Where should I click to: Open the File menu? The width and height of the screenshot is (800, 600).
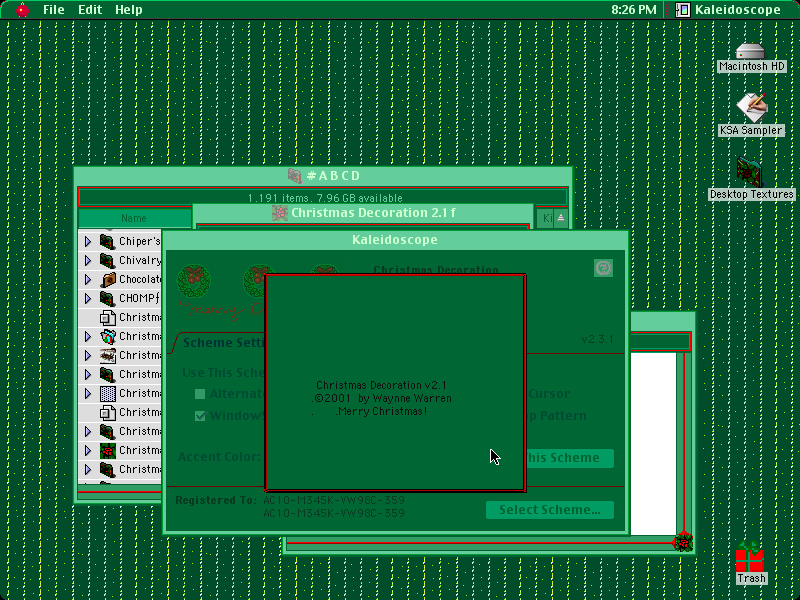54,10
